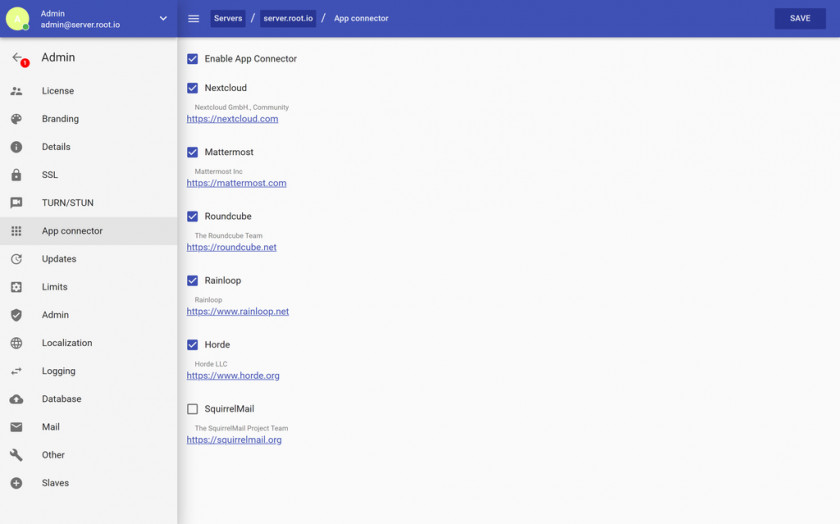The width and height of the screenshot is (840, 524).
Task: Click the red notification badge on back arrow
Action: click(x=25, y=63)
